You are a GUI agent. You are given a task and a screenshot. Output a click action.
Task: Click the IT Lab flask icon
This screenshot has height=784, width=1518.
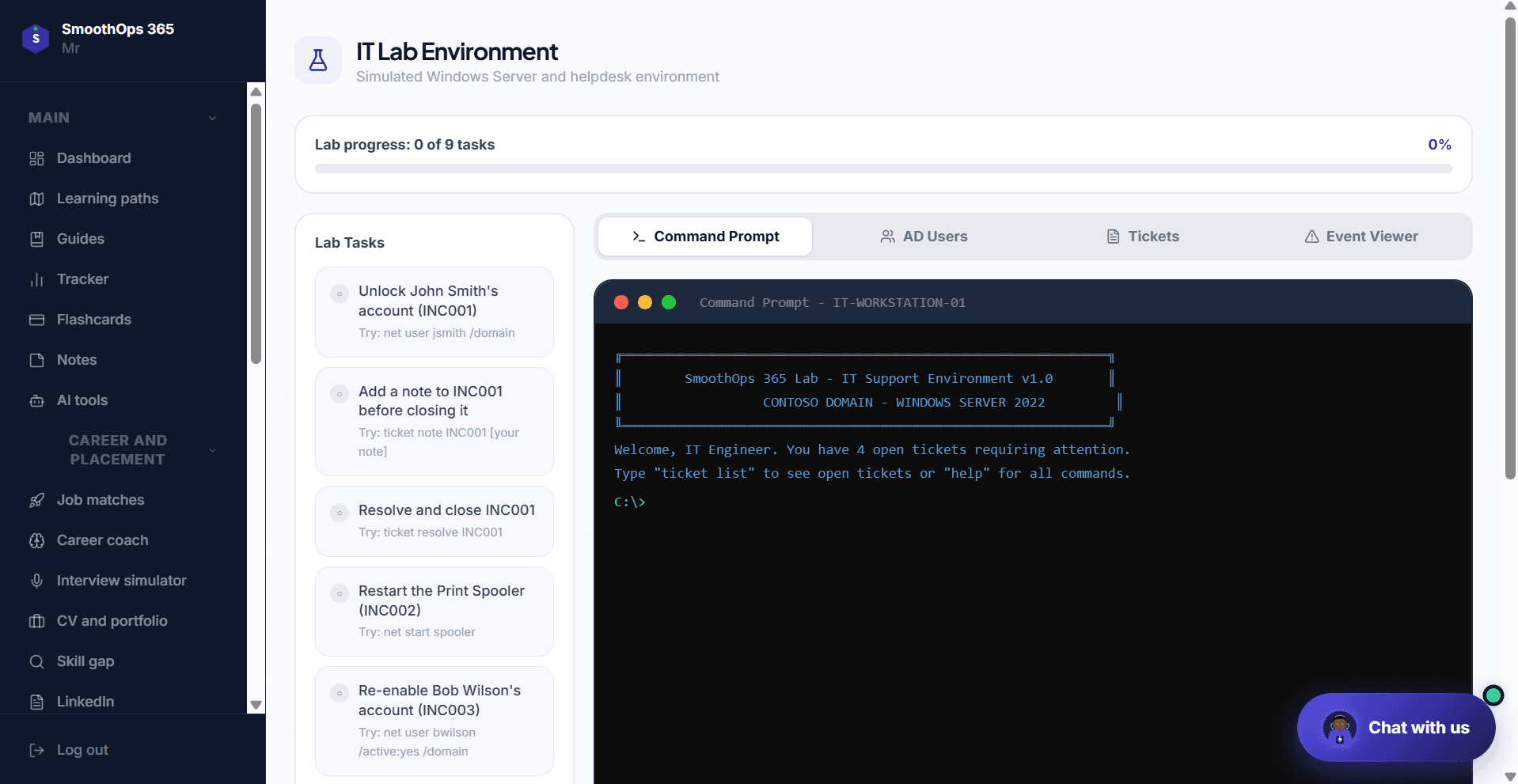coord(318,60)
